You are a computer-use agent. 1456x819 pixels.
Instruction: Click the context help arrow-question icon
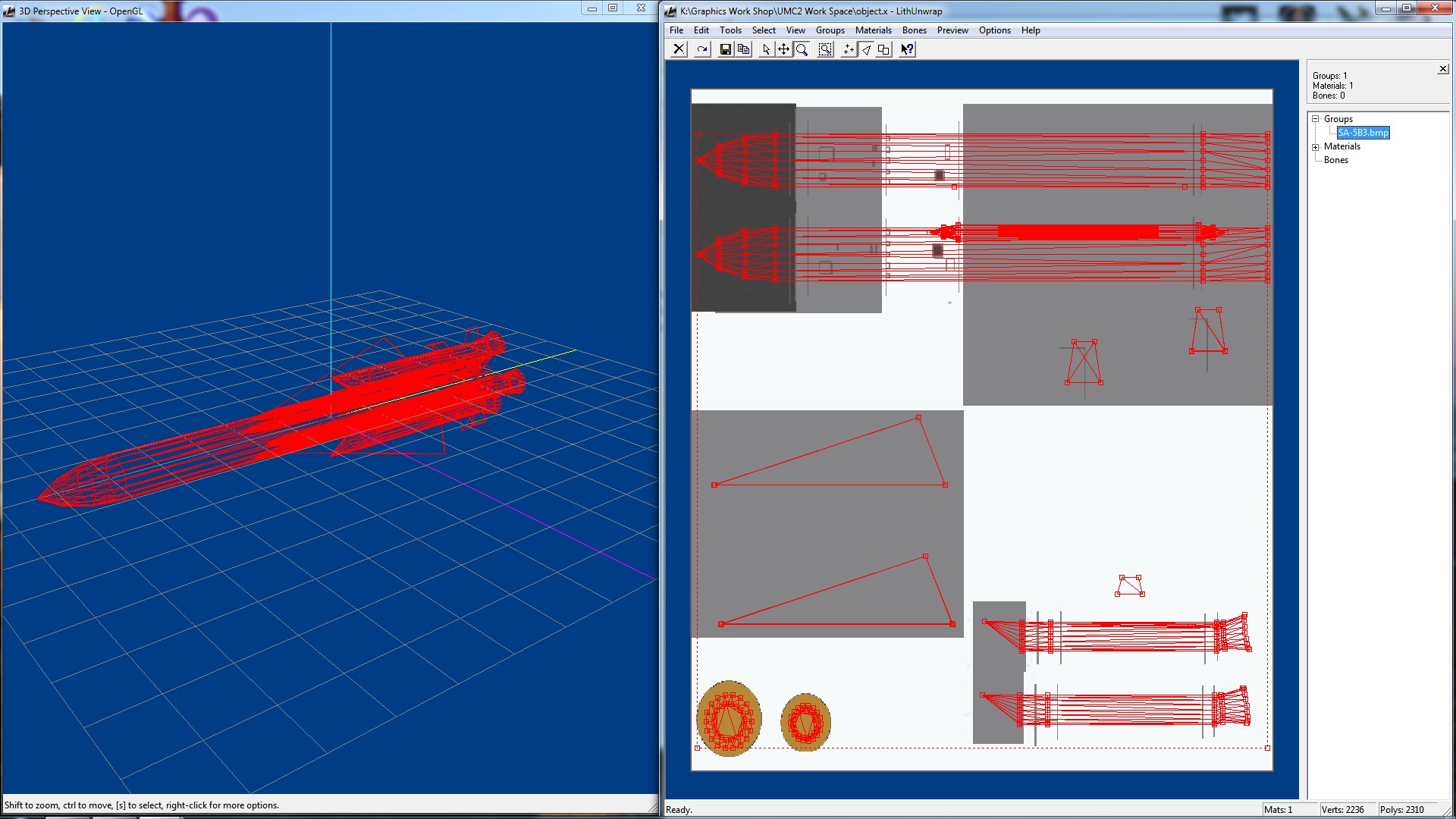pos(907,49)
